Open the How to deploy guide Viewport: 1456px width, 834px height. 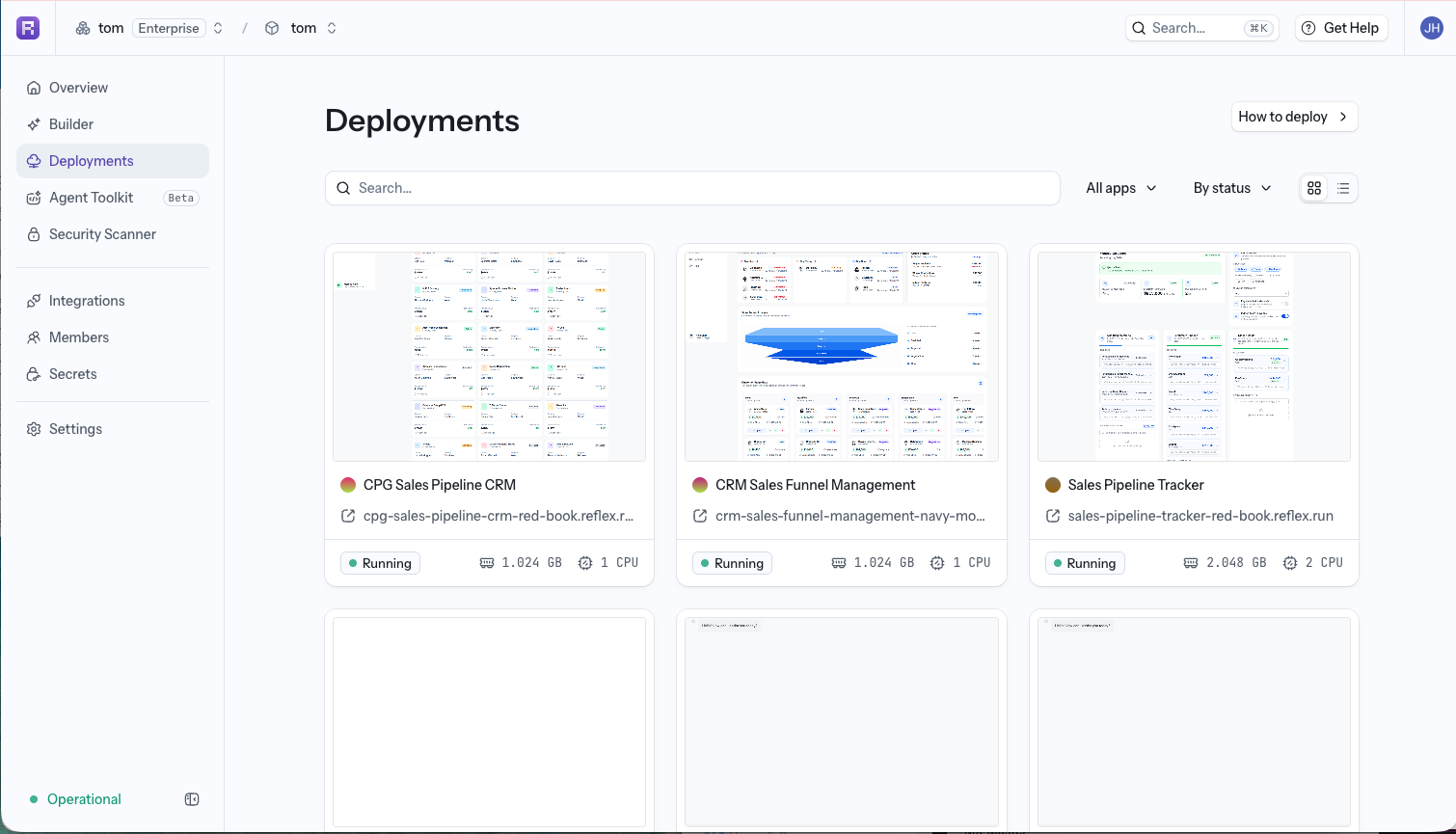(1295, 117)
